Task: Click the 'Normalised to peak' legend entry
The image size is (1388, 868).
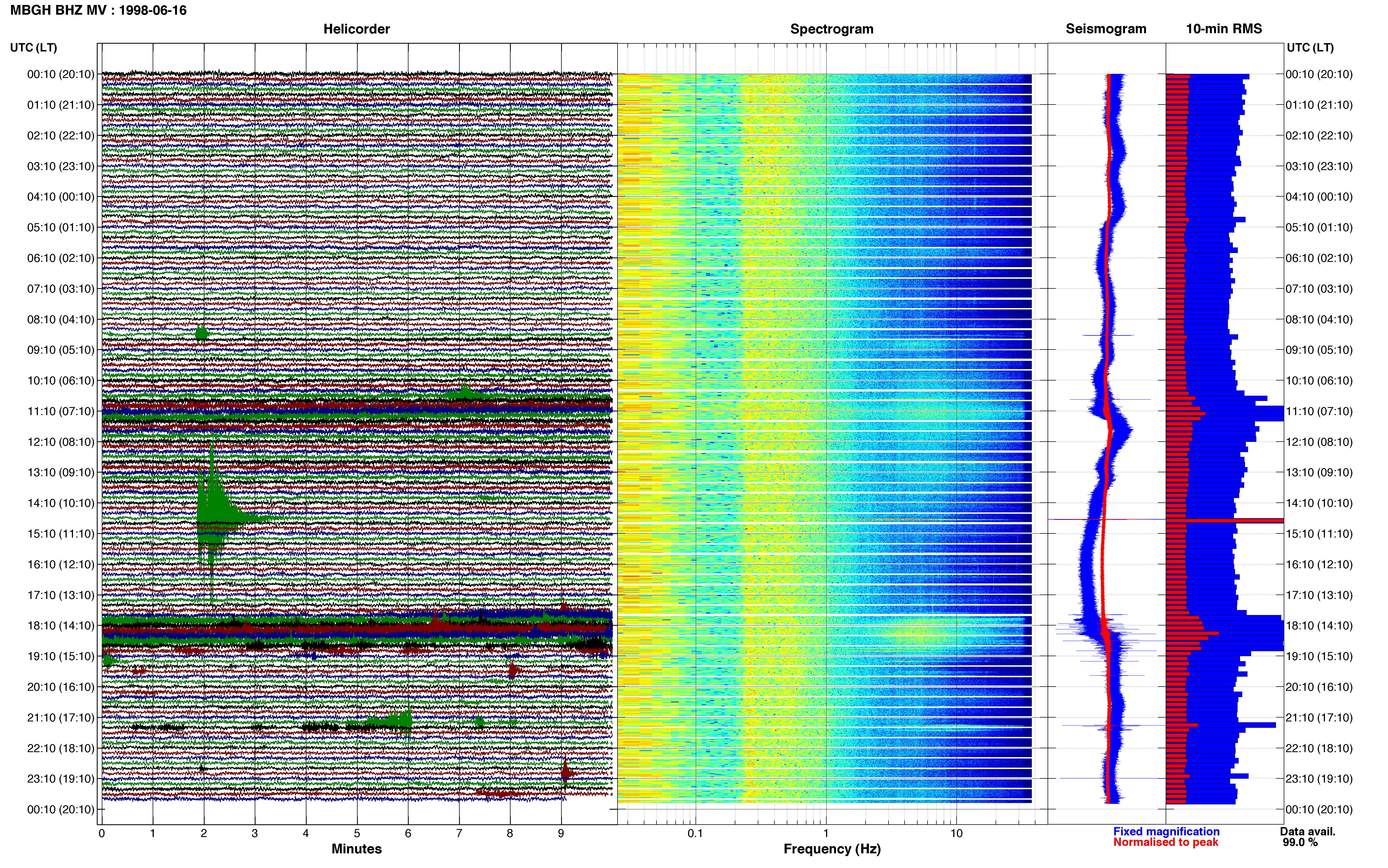Action: coord(1165,842)
